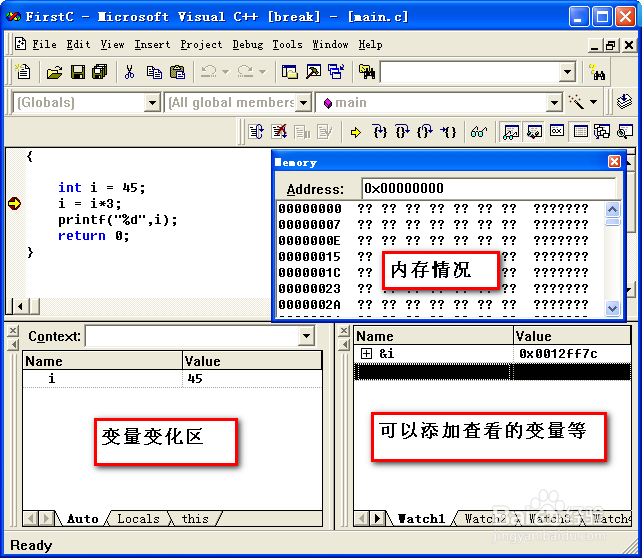Viewport: 642px width, 558px height.
Task: Open the Debug menu
Action: click(248, 44)
